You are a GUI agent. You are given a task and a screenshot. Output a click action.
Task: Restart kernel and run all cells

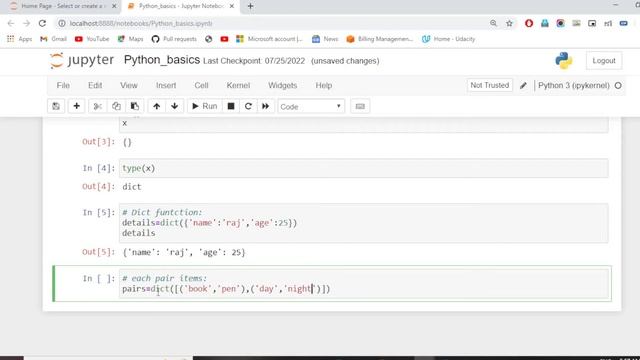(265, 106)
